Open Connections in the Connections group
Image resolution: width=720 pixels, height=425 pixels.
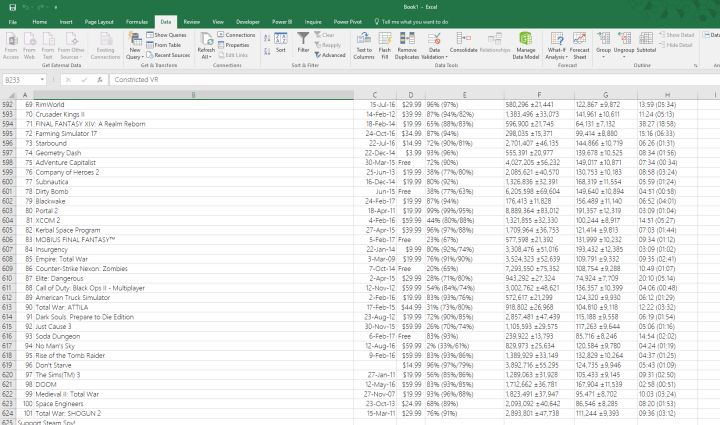pos(236,35)
